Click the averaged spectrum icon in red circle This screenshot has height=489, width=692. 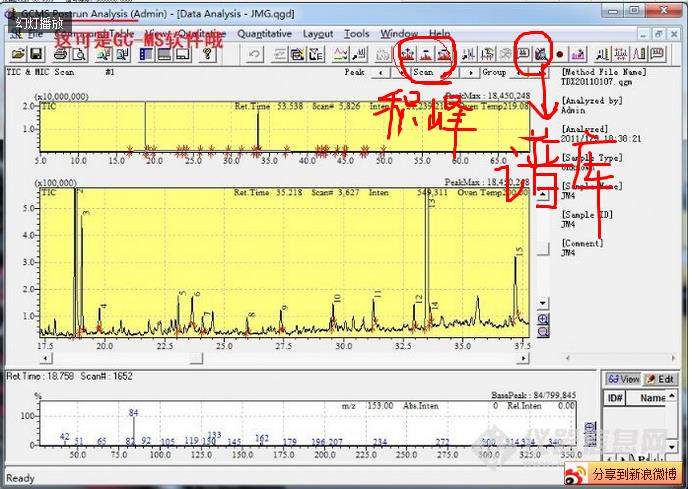pyautogui.click(x=444, y=54)
